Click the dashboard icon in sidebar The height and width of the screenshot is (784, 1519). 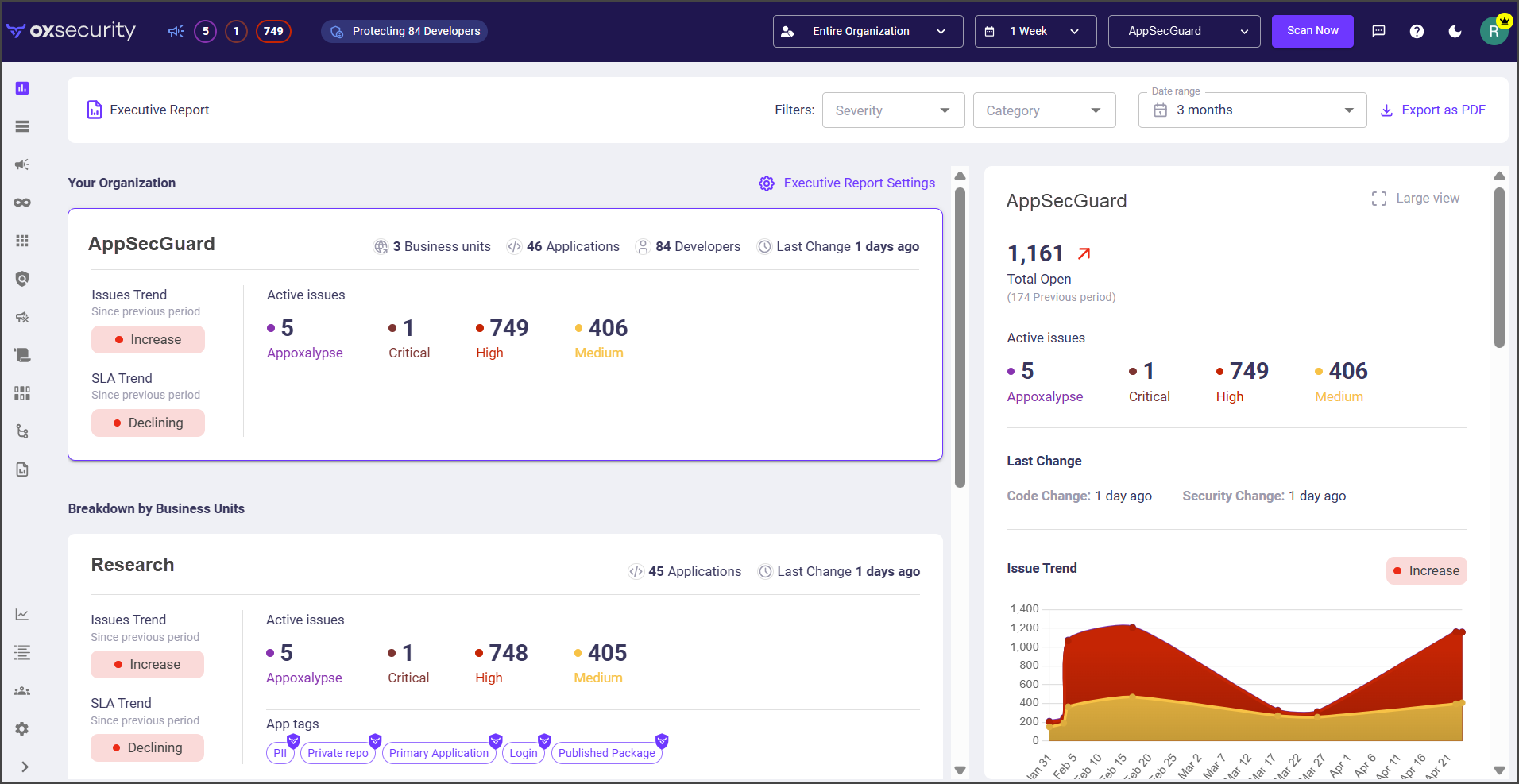click(x=22, y=88)
